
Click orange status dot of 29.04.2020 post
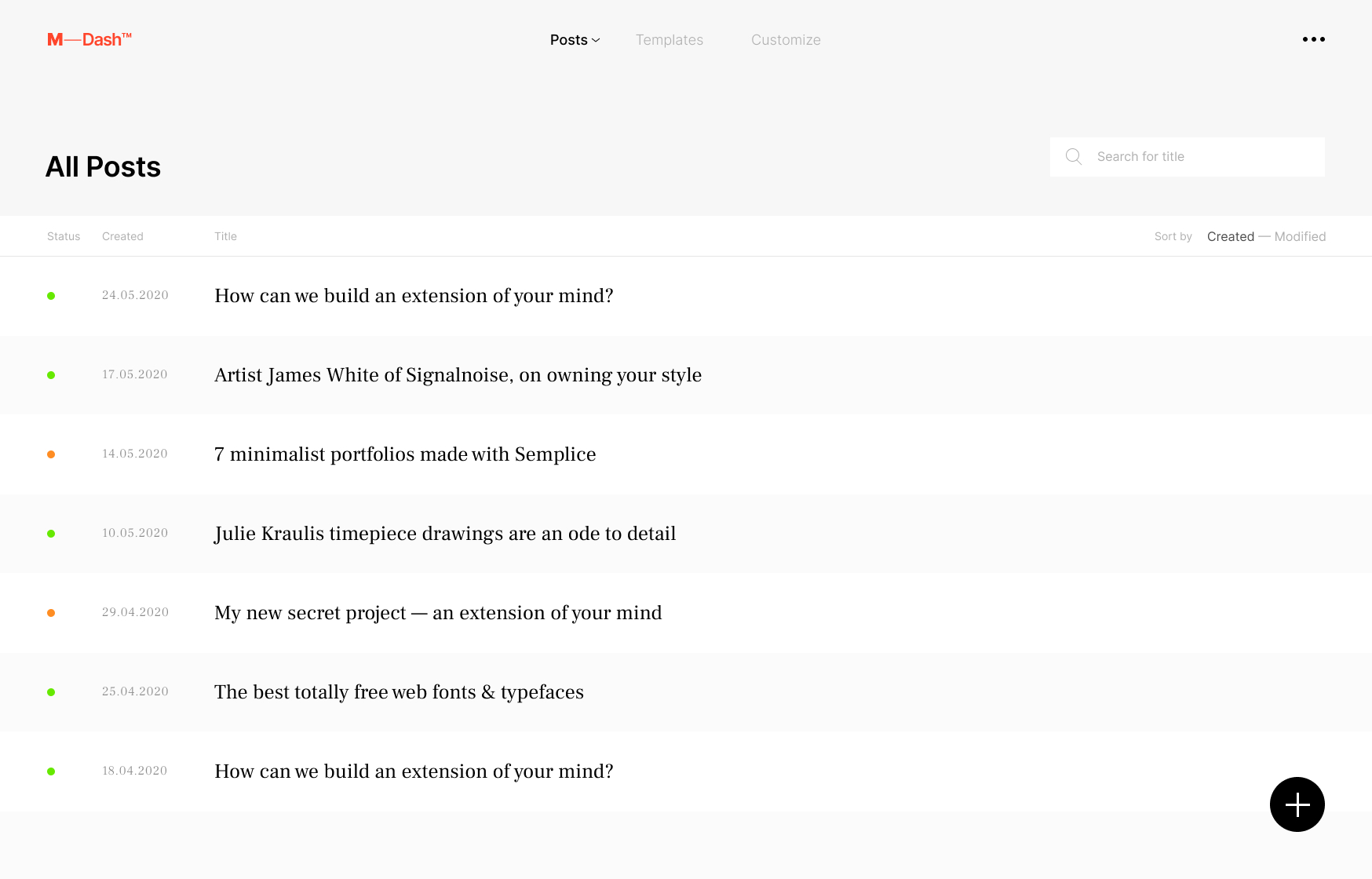point(51,613)
